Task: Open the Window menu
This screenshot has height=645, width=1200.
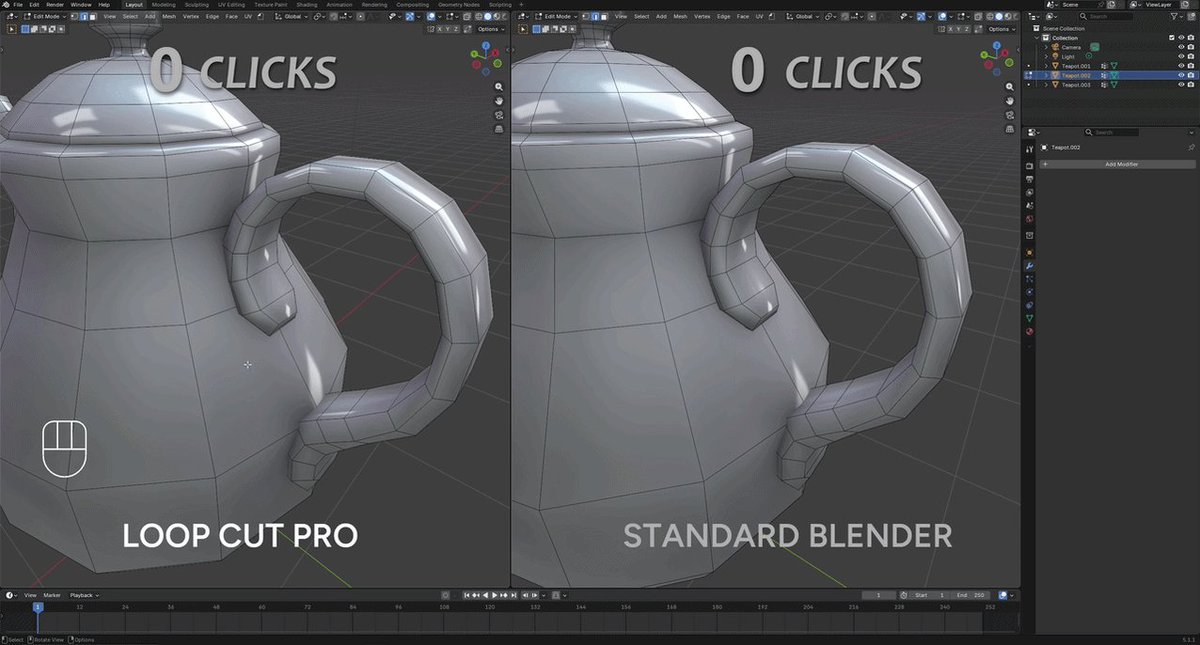Action: point(81,4)
